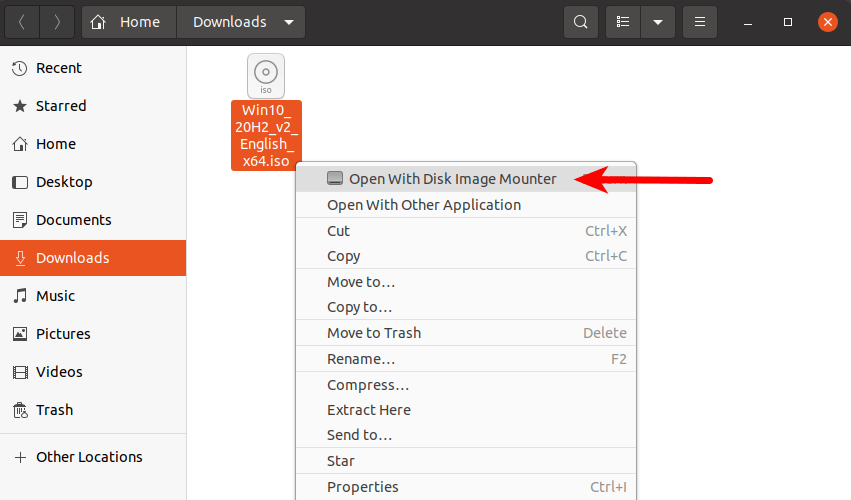Select Open With Other Application
The width and height of the screenshot is (851, 500).
[424, 205]
